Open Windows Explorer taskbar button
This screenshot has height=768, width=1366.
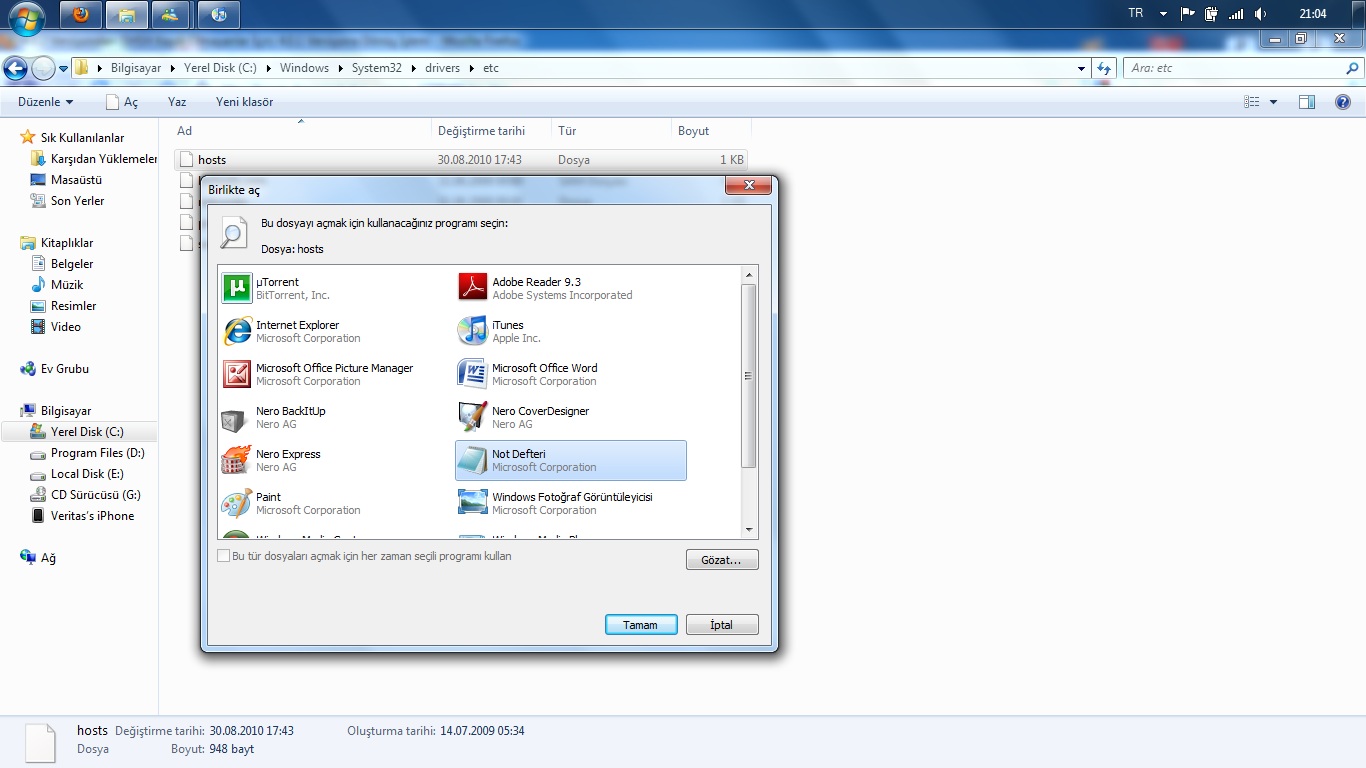point(127,14)
